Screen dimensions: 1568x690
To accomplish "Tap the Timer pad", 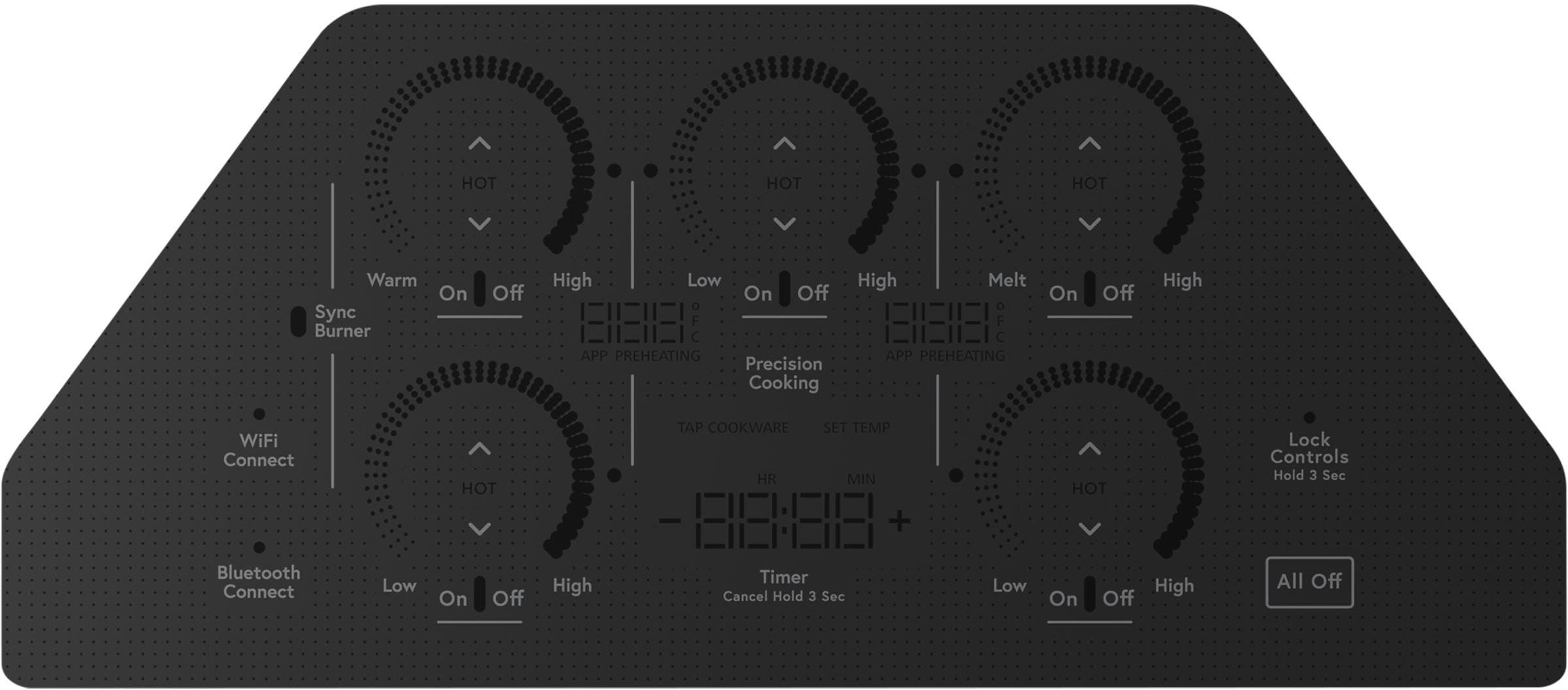I will click(784, 585).
